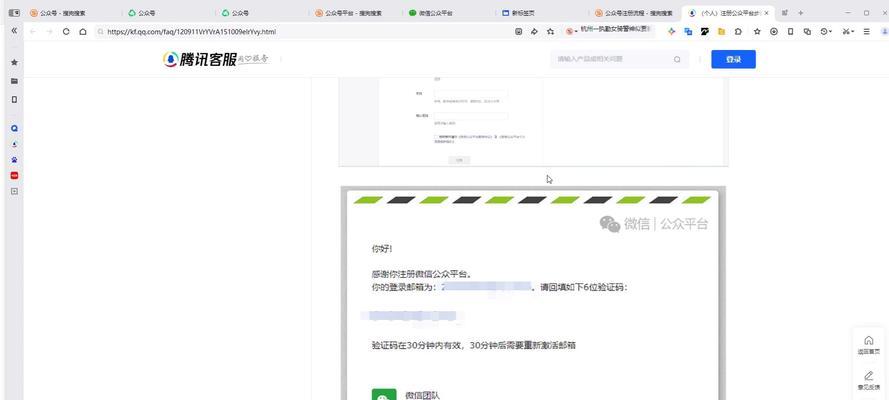Click the browser back arrow

32,32
